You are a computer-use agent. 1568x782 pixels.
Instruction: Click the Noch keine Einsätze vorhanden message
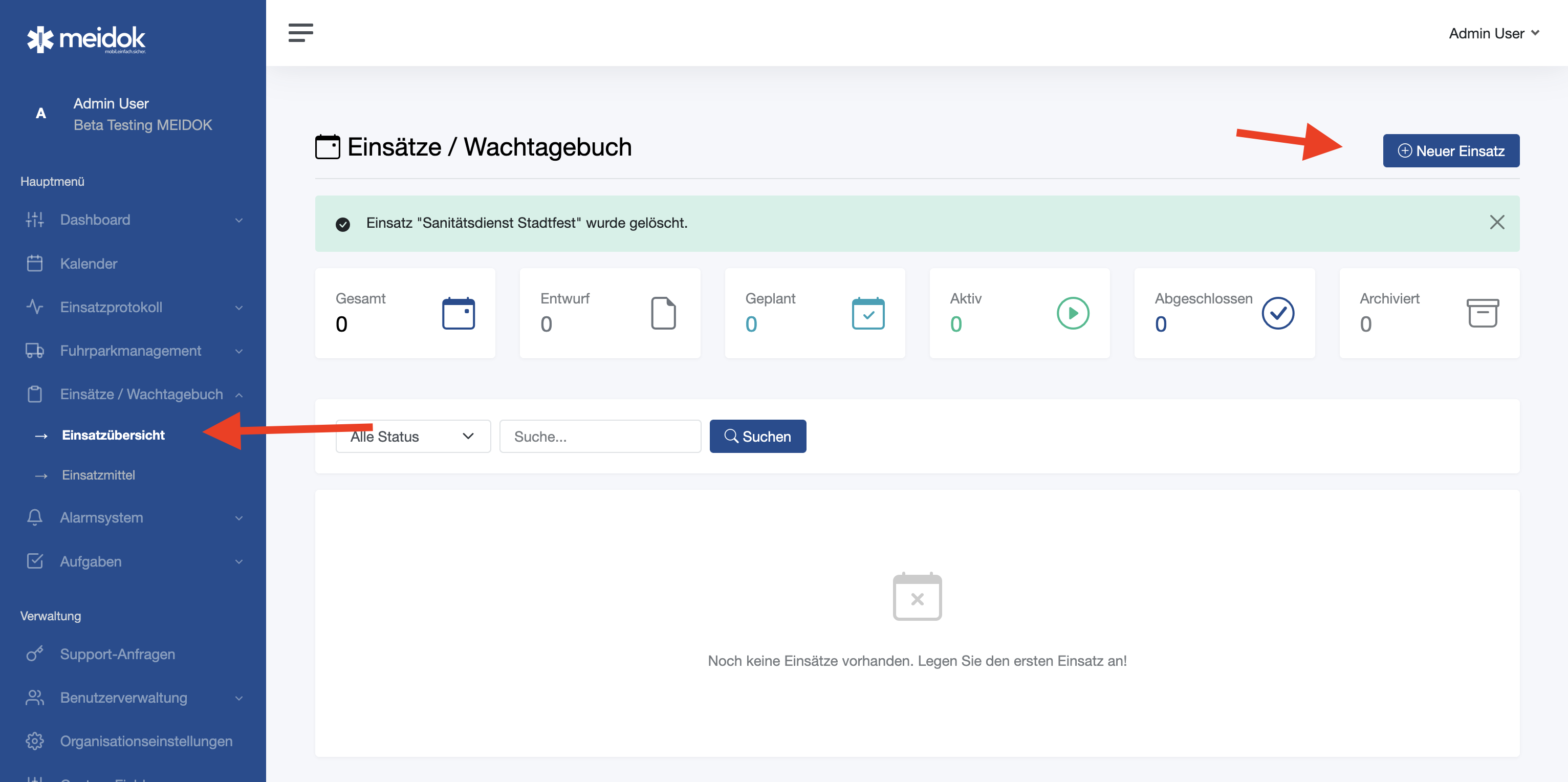click(x=917, y=661)
